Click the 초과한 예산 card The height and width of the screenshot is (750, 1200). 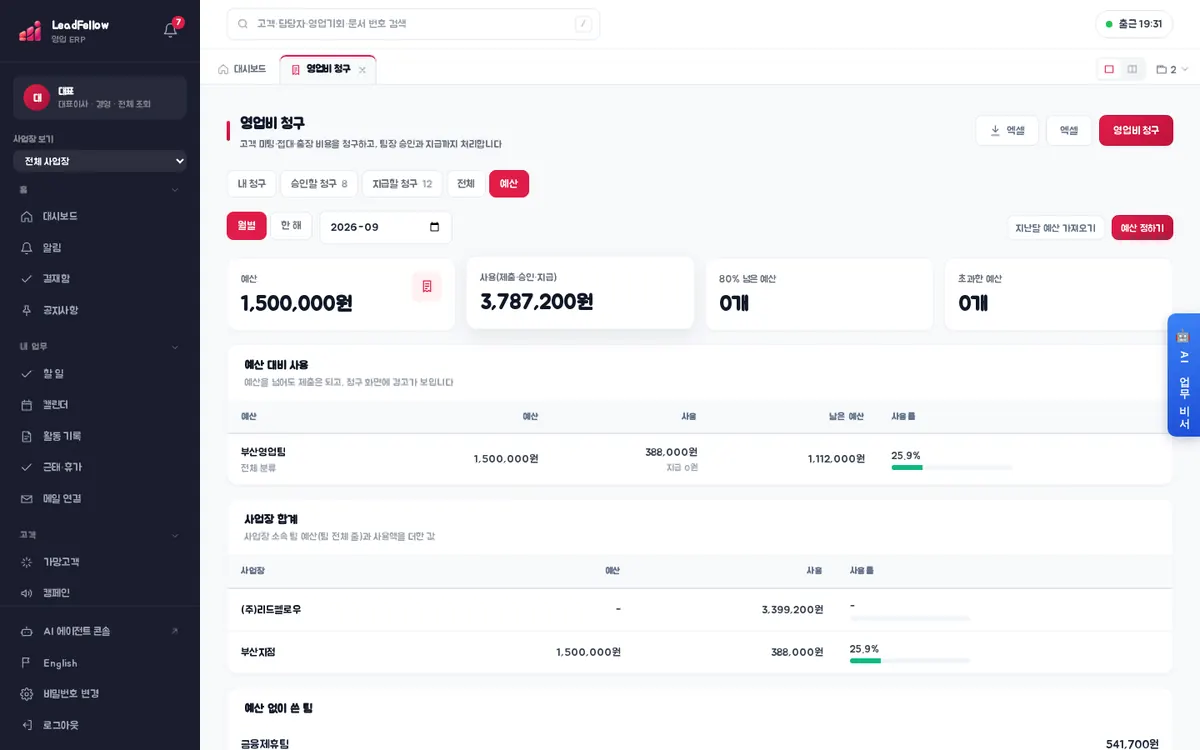tap(1058, 293)
